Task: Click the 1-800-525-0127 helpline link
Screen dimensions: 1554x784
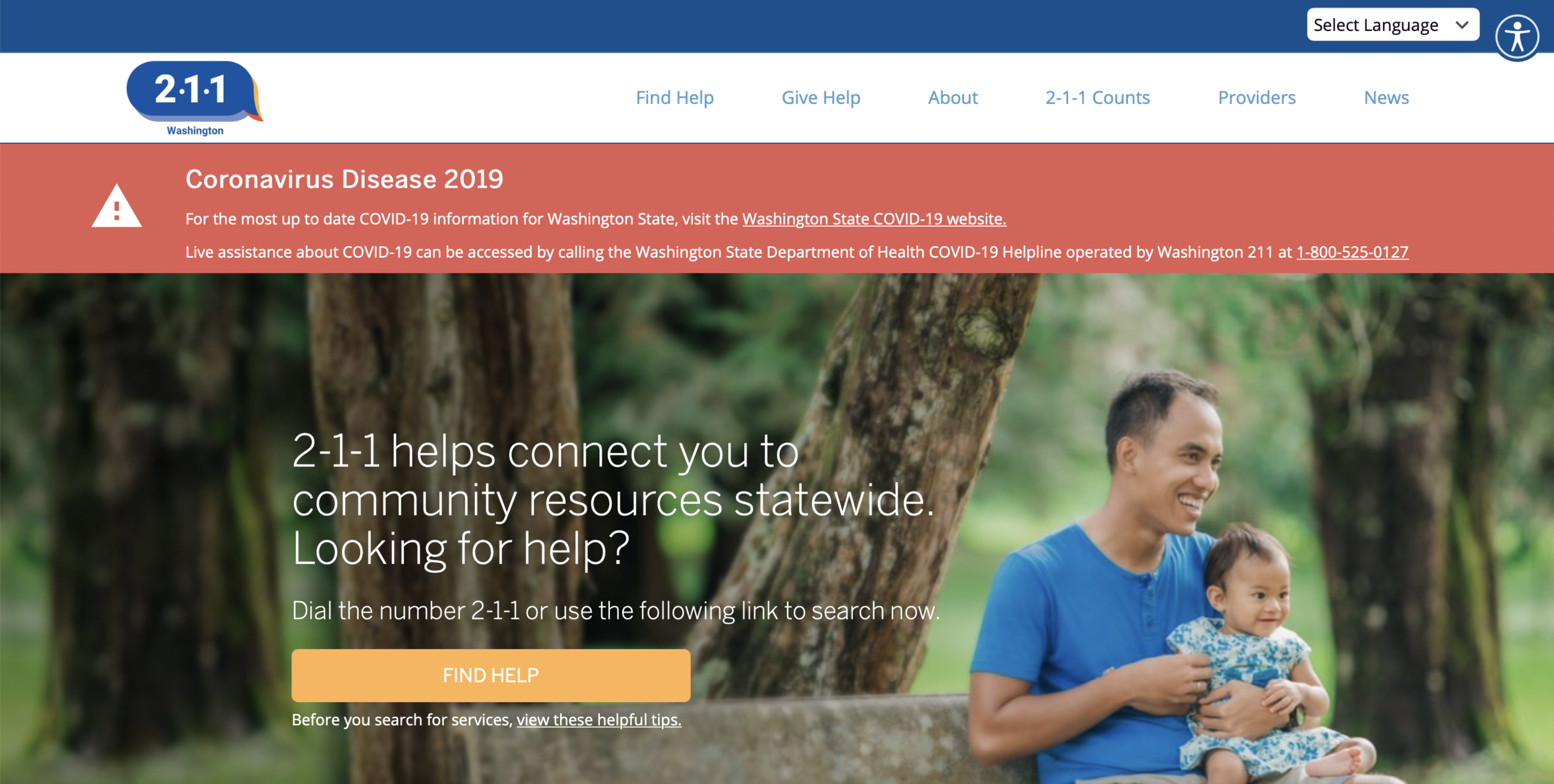Action: tap(1352, 252)
